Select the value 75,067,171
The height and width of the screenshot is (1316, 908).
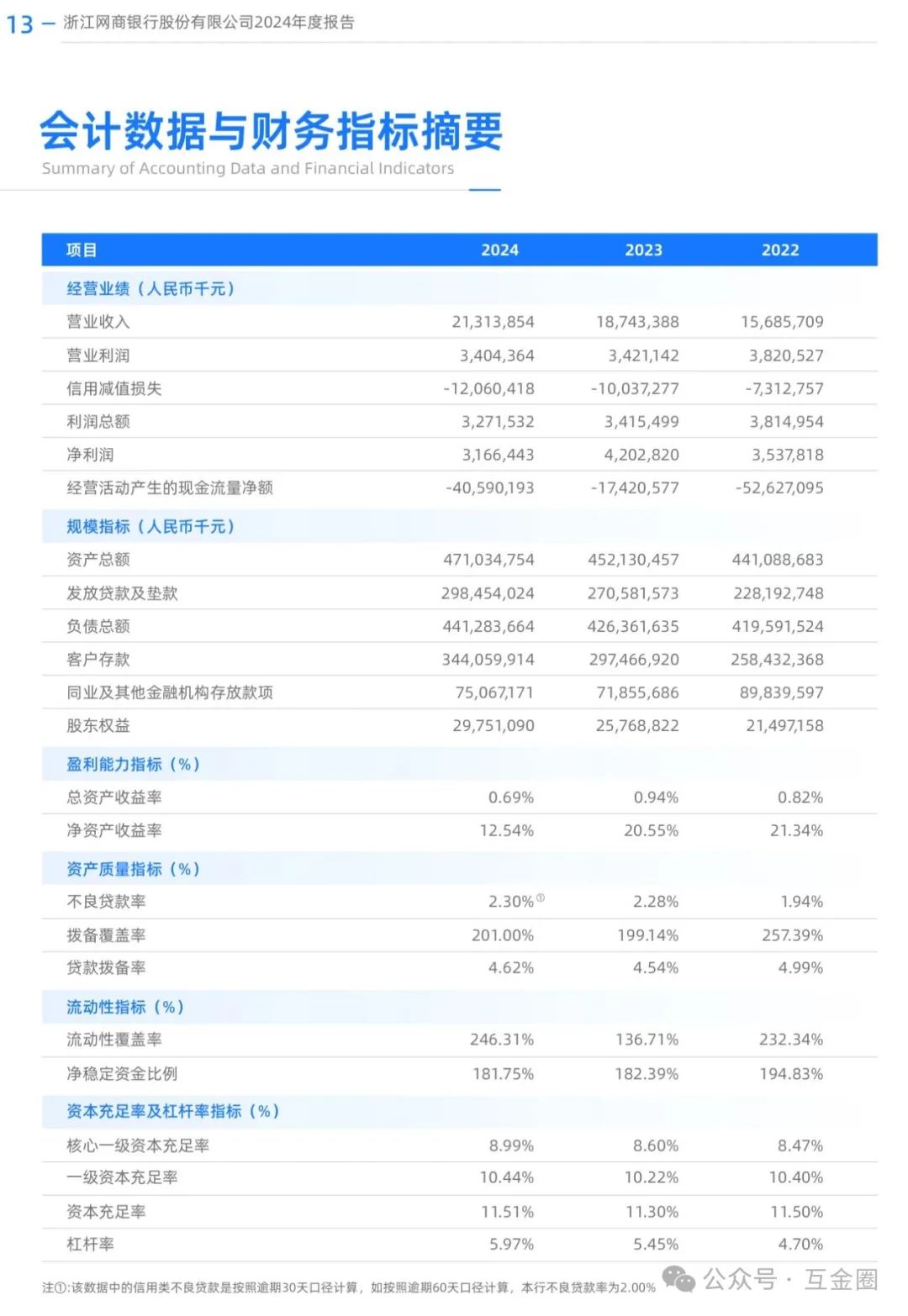click(x=494, y=692)
